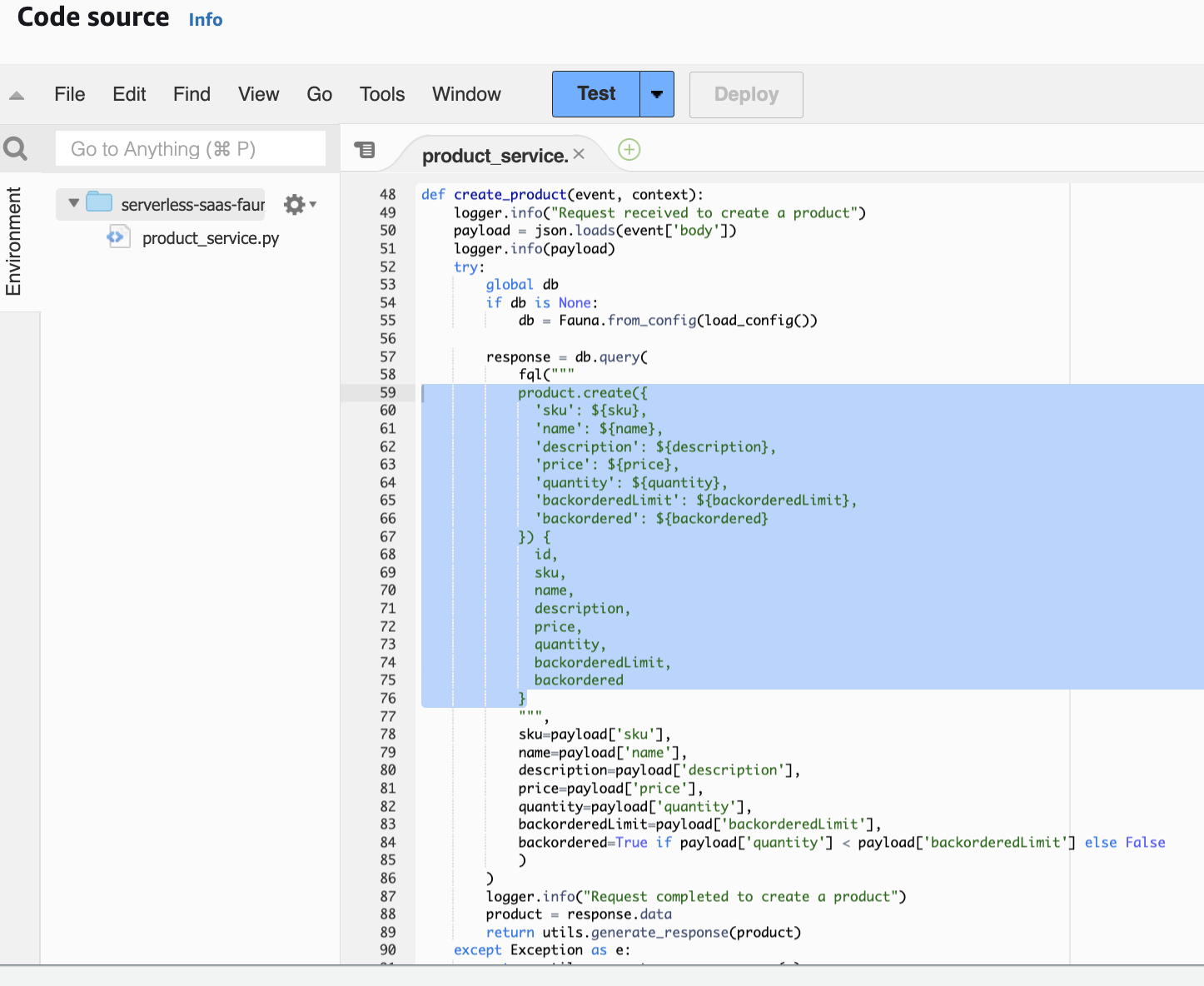Select product_service.py in file tree
This screenshot has height=986, width=1204.
[211, 238]
